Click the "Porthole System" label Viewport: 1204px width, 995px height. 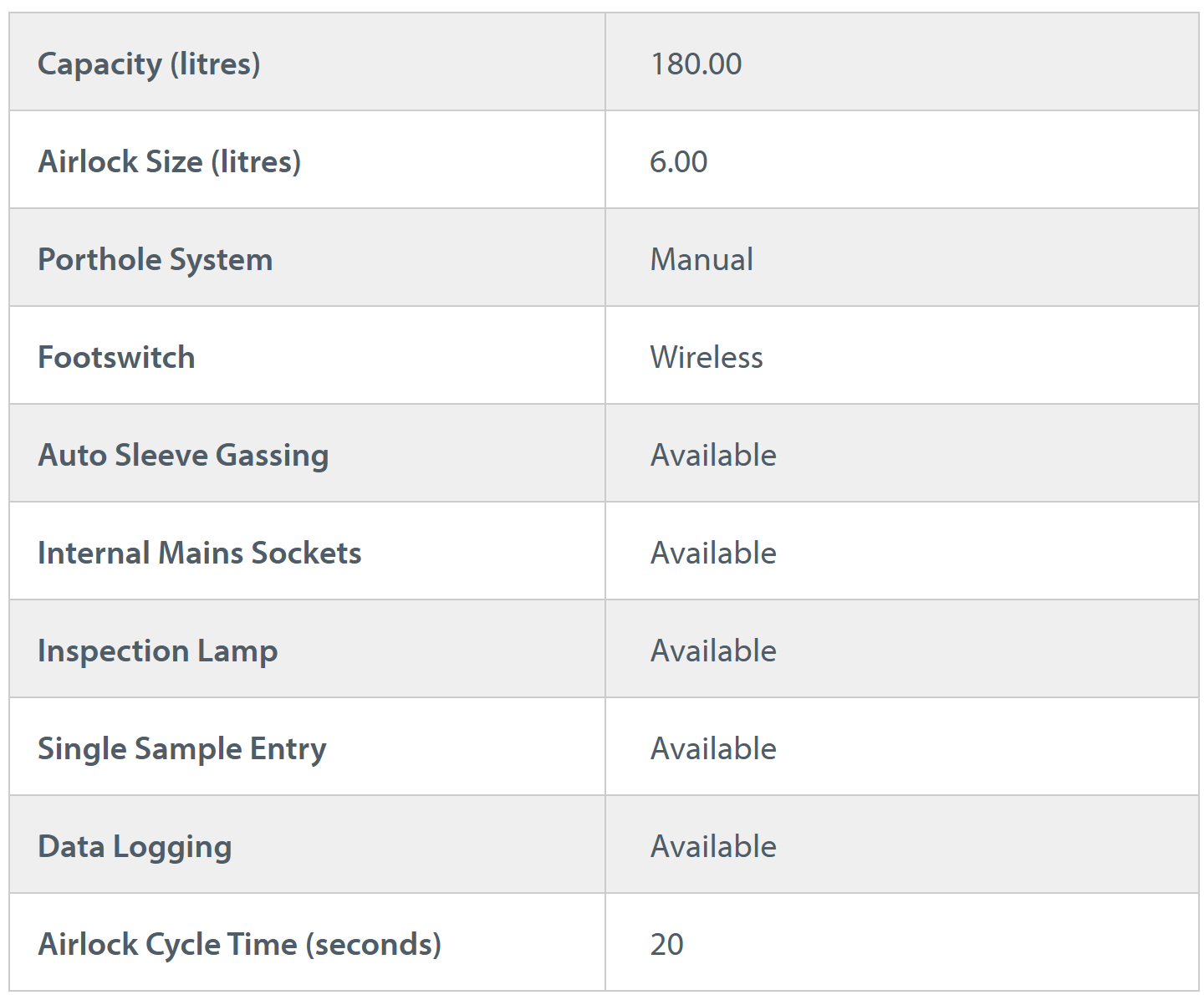click(x=156, y=259)
